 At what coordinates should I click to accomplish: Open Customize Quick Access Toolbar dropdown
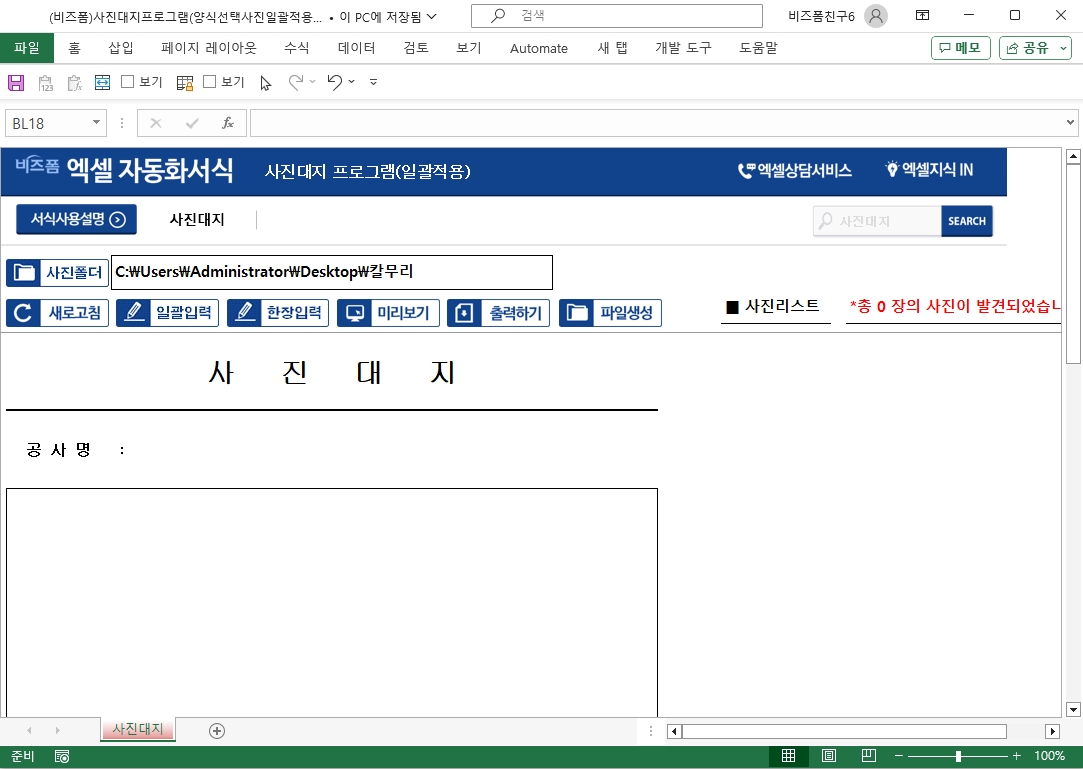(373, 82)
